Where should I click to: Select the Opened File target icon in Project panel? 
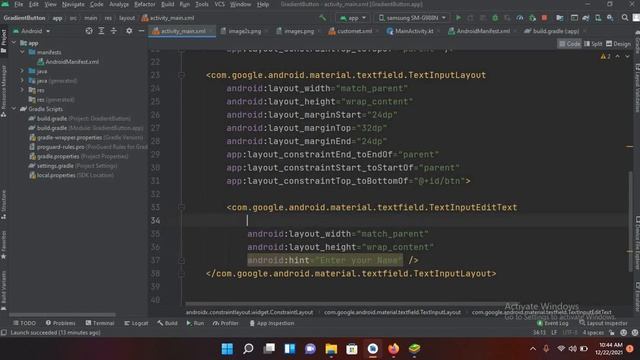click(89, 31)
